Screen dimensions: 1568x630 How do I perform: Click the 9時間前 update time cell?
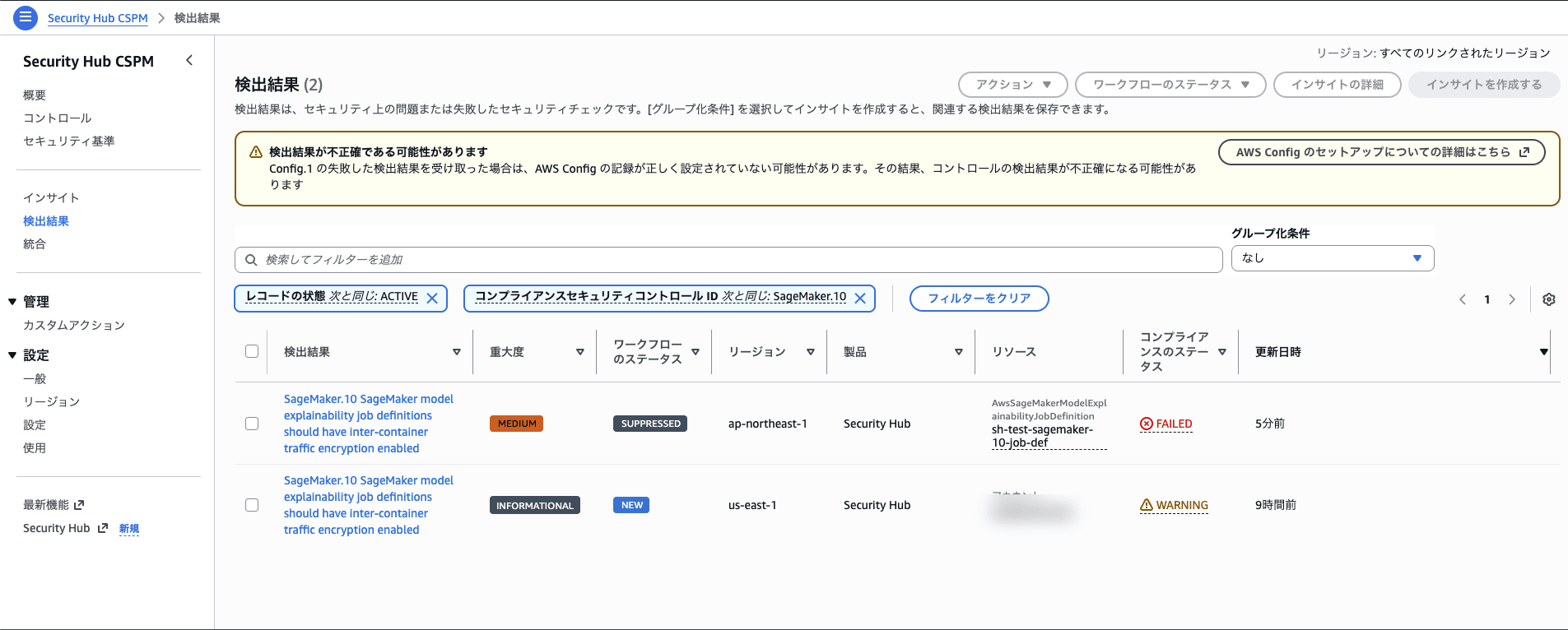tap(1276, 505)
